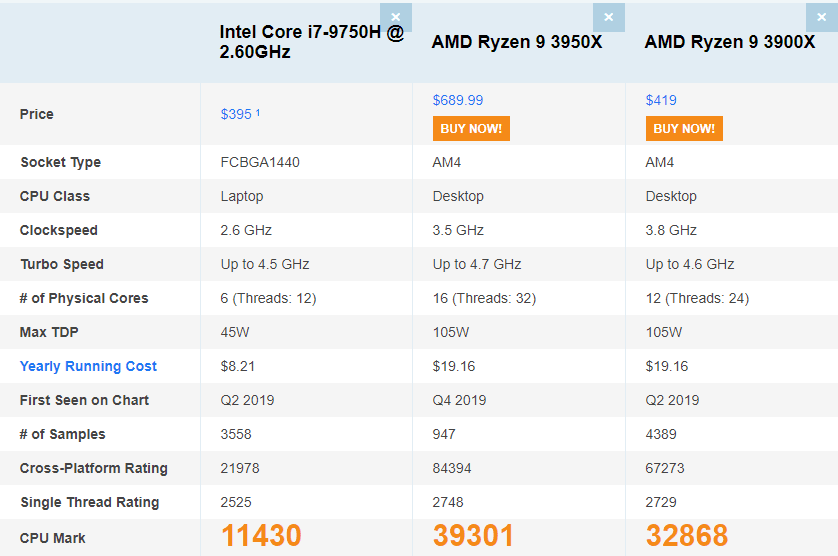Open the Yearly Running Cost link

88,366
